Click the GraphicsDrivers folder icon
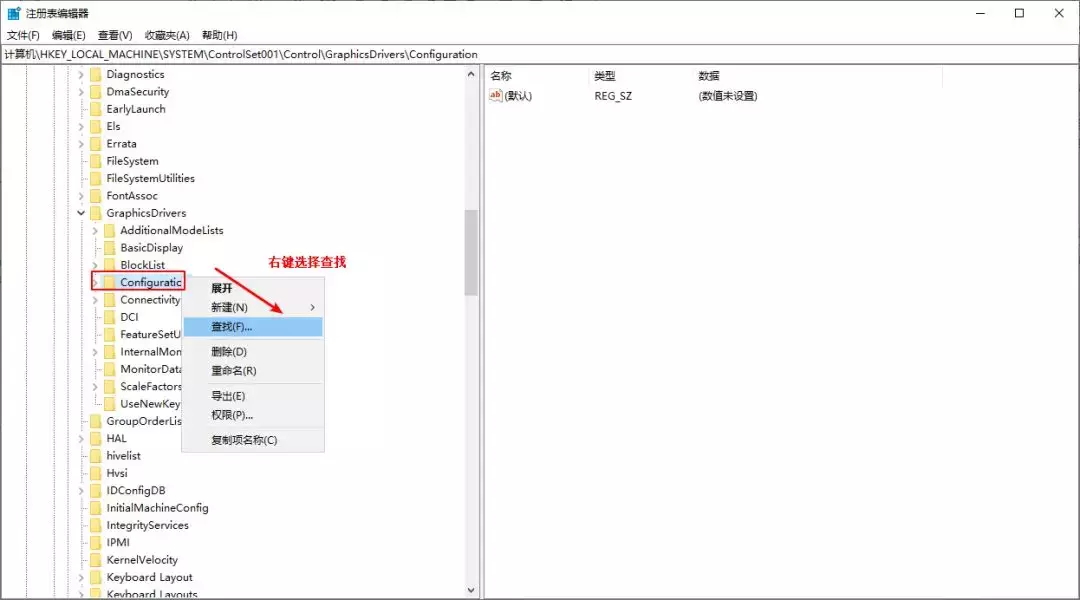The height and width of the screenshot is (600, 1080). (x=96, y=213)
